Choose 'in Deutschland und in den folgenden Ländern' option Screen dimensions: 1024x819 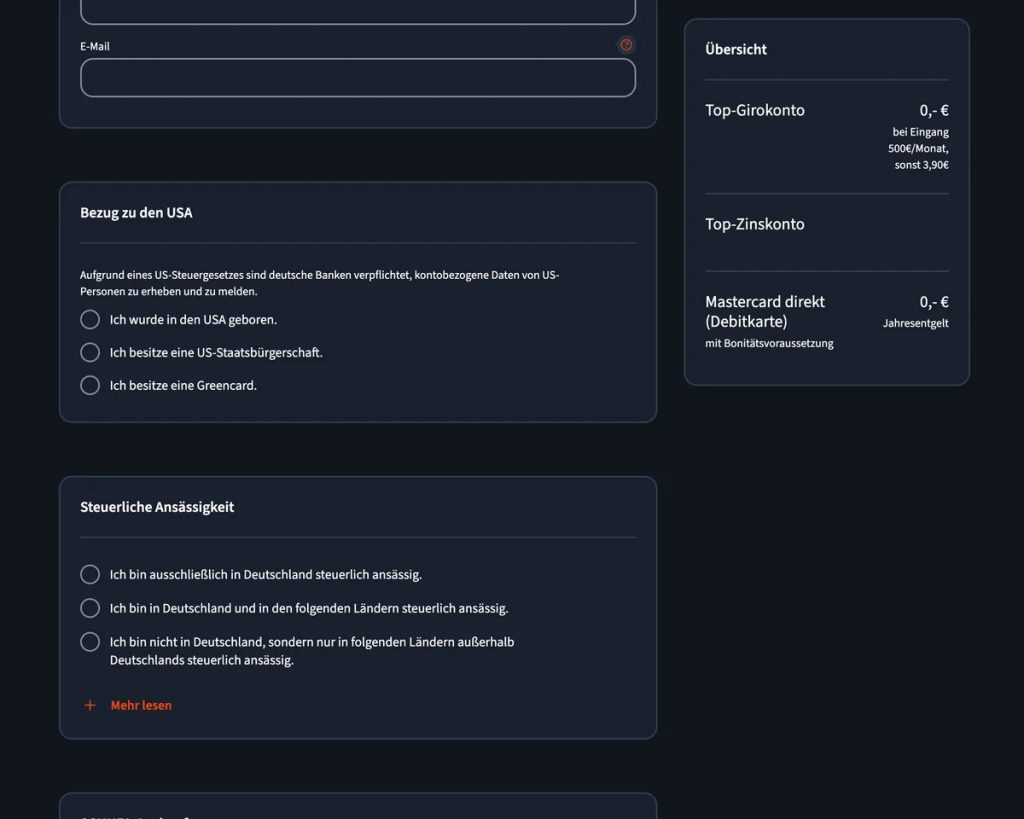pyautogui.click(x=90, y=608)
